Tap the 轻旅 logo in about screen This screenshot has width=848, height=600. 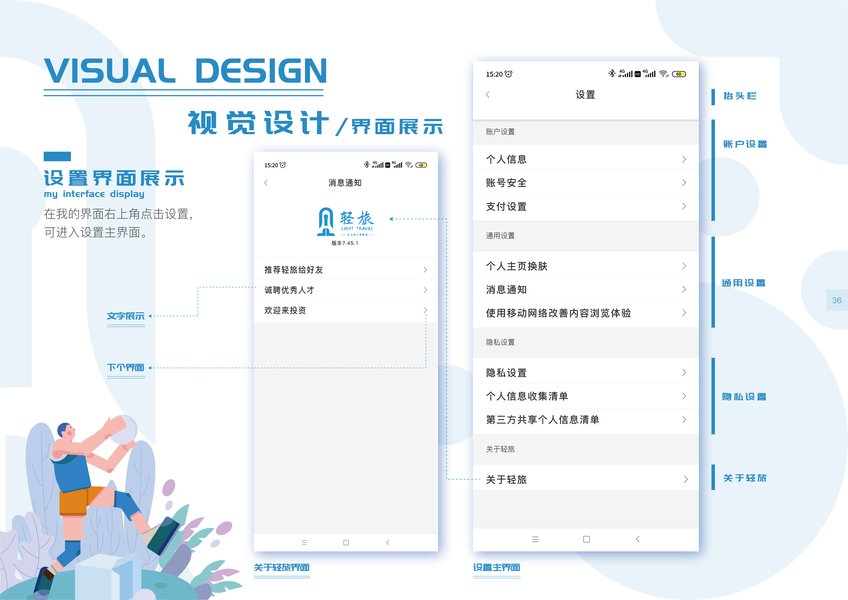pyautogui.click(x=345, y=222)
